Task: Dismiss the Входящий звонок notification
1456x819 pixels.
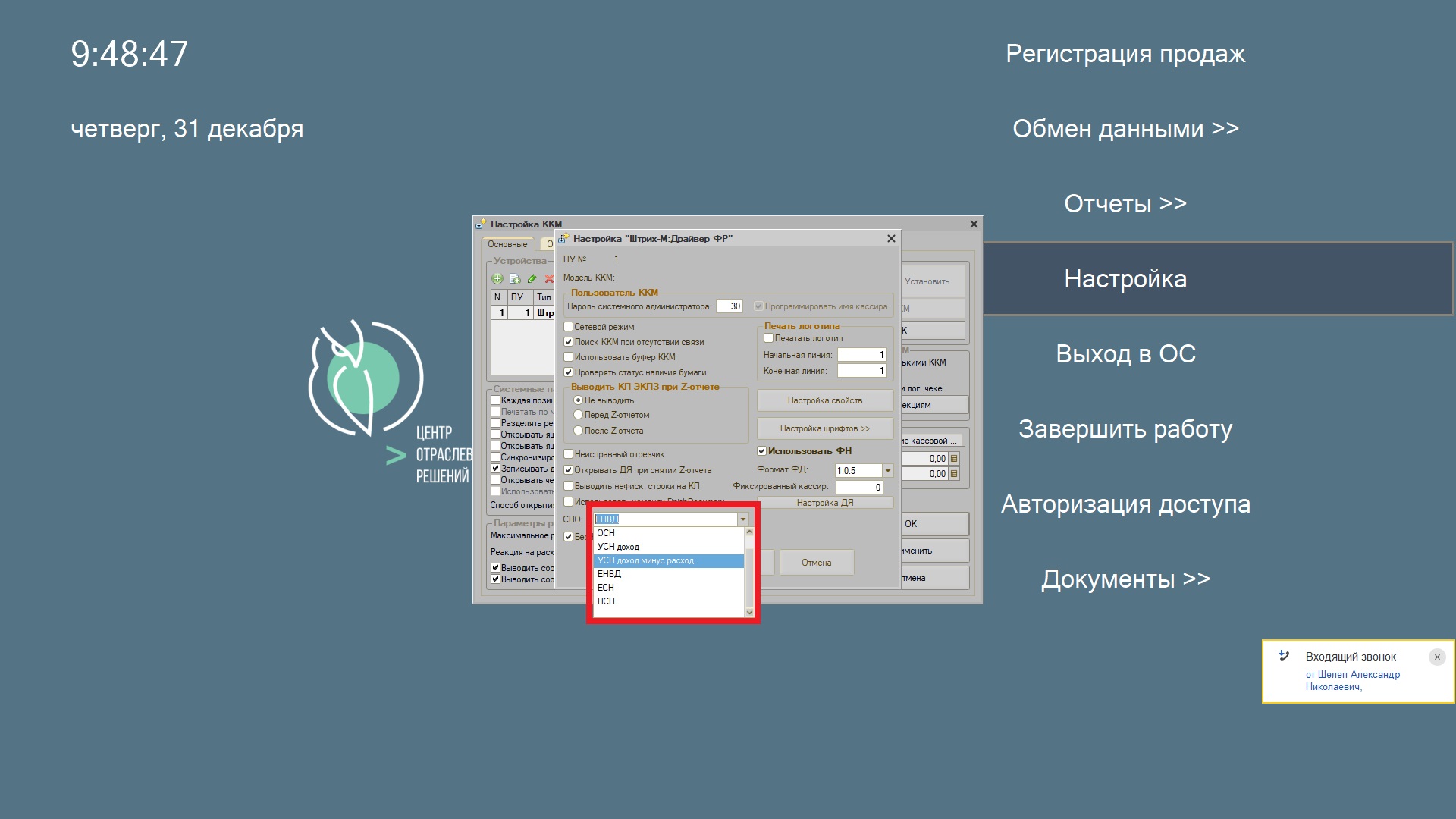Action: (x=1437, y=657)
